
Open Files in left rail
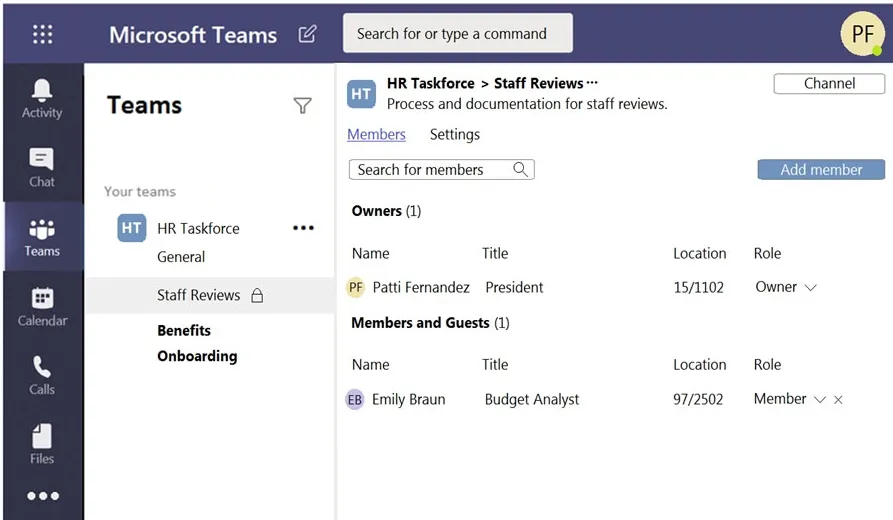[42, 444]
